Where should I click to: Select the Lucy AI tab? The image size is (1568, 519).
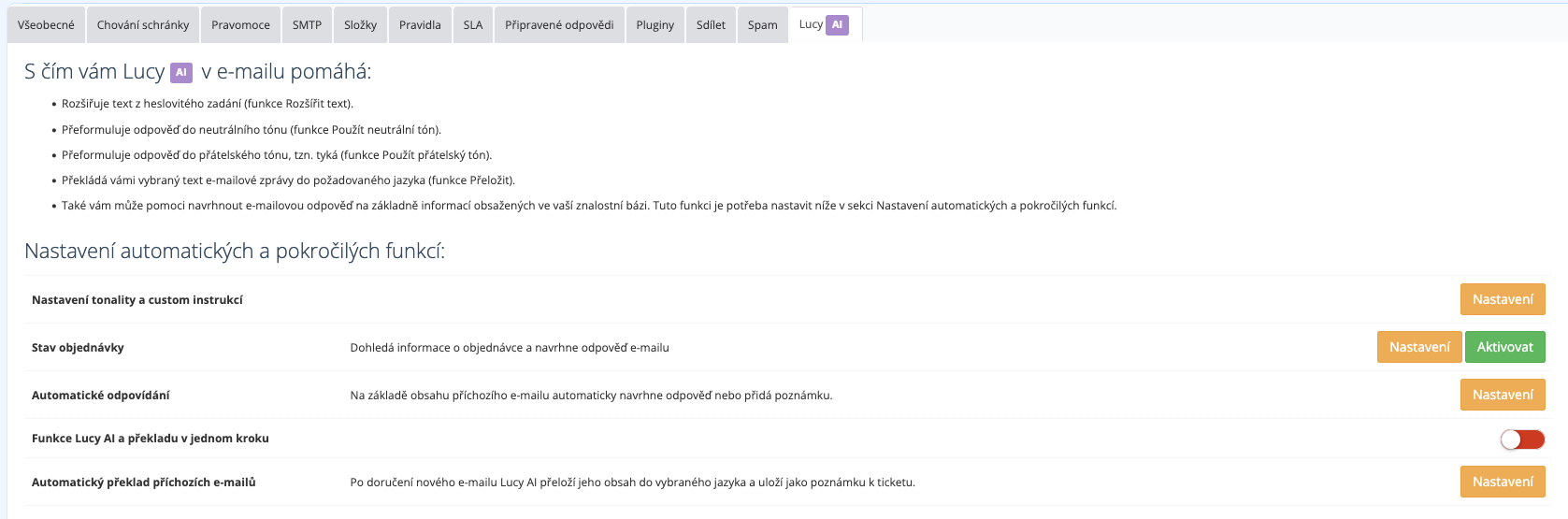click(825, 25)
